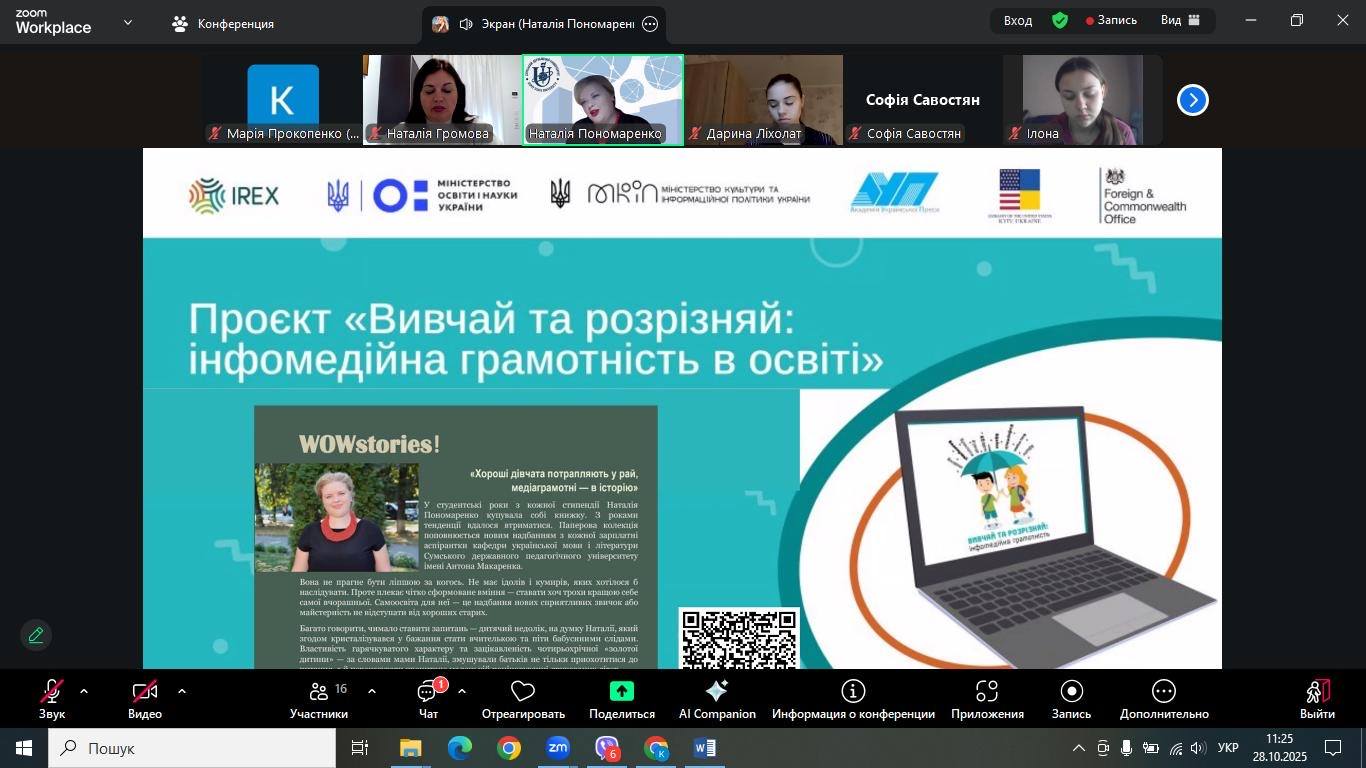The image size is (1366, 768).
Task: Expand audio options arrow beside Звук
Action: click(x=84, y=691)
